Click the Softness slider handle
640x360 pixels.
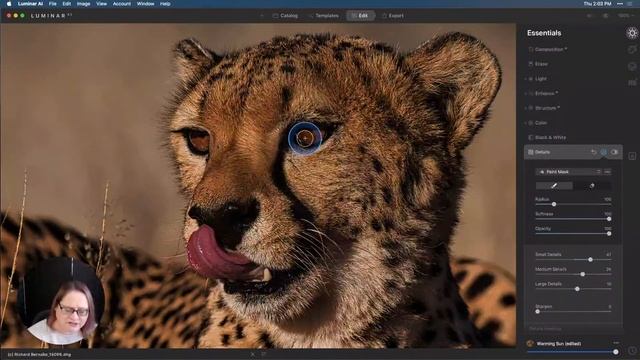click(609, 219)
